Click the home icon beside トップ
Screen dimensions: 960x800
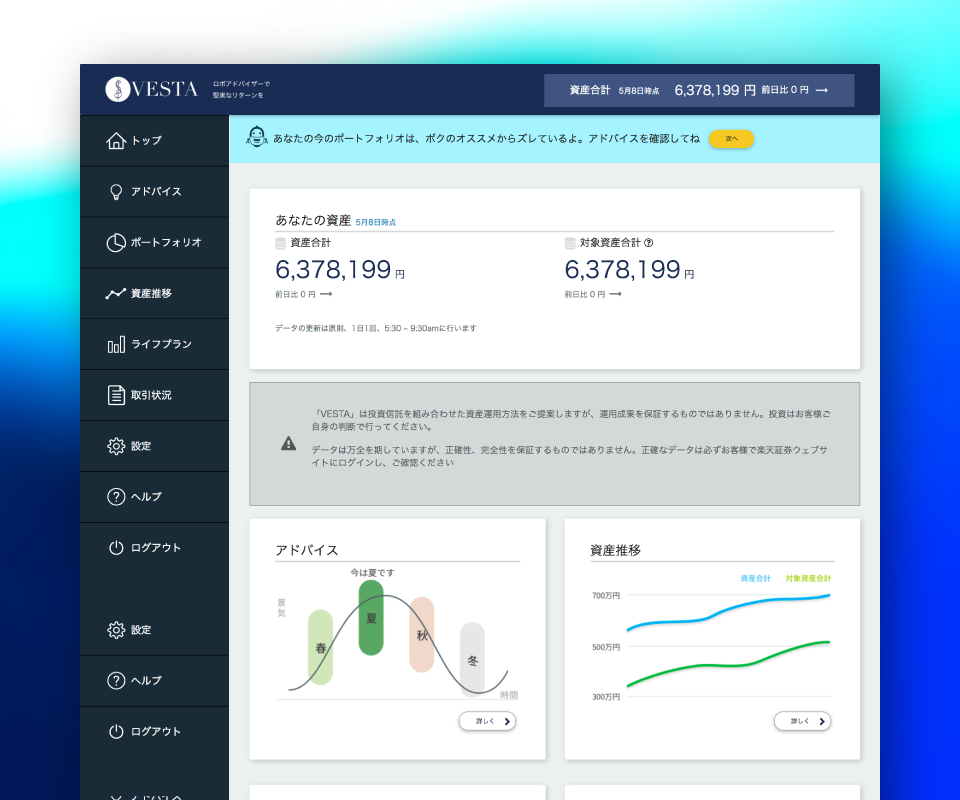tap(116, 141)
